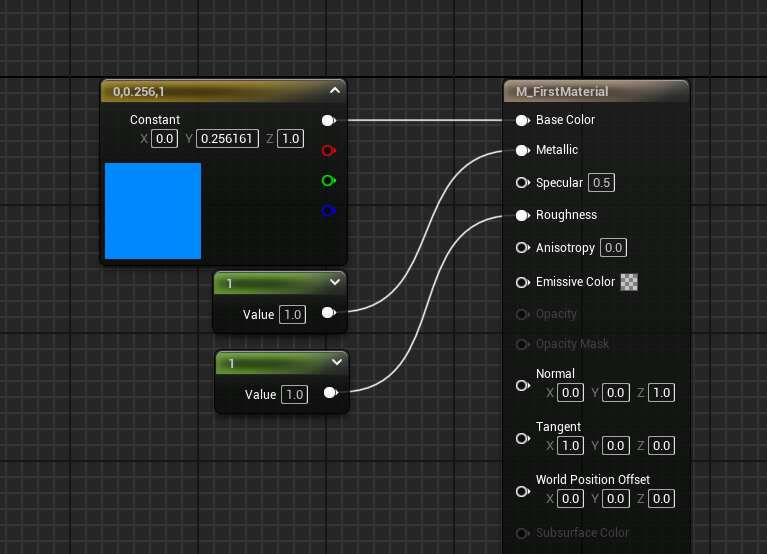Click the Constant label in the color node
This screenshot has width=767, height=554.
[155, 120]
